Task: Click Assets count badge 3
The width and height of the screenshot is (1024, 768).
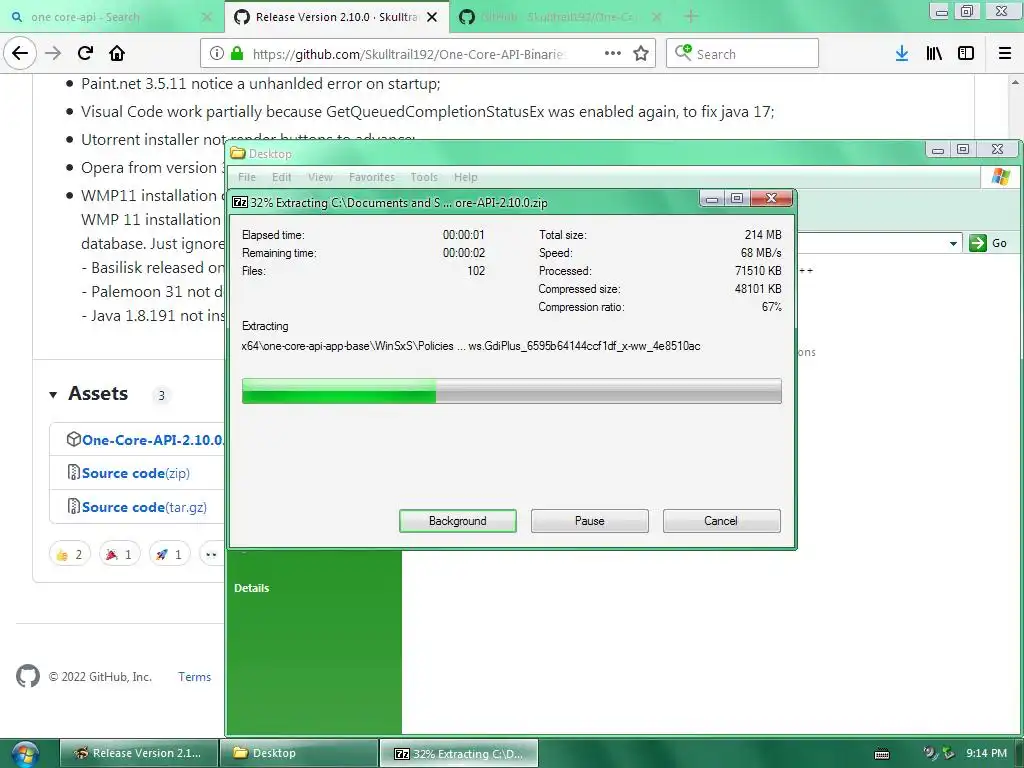Action: (161, 395)
